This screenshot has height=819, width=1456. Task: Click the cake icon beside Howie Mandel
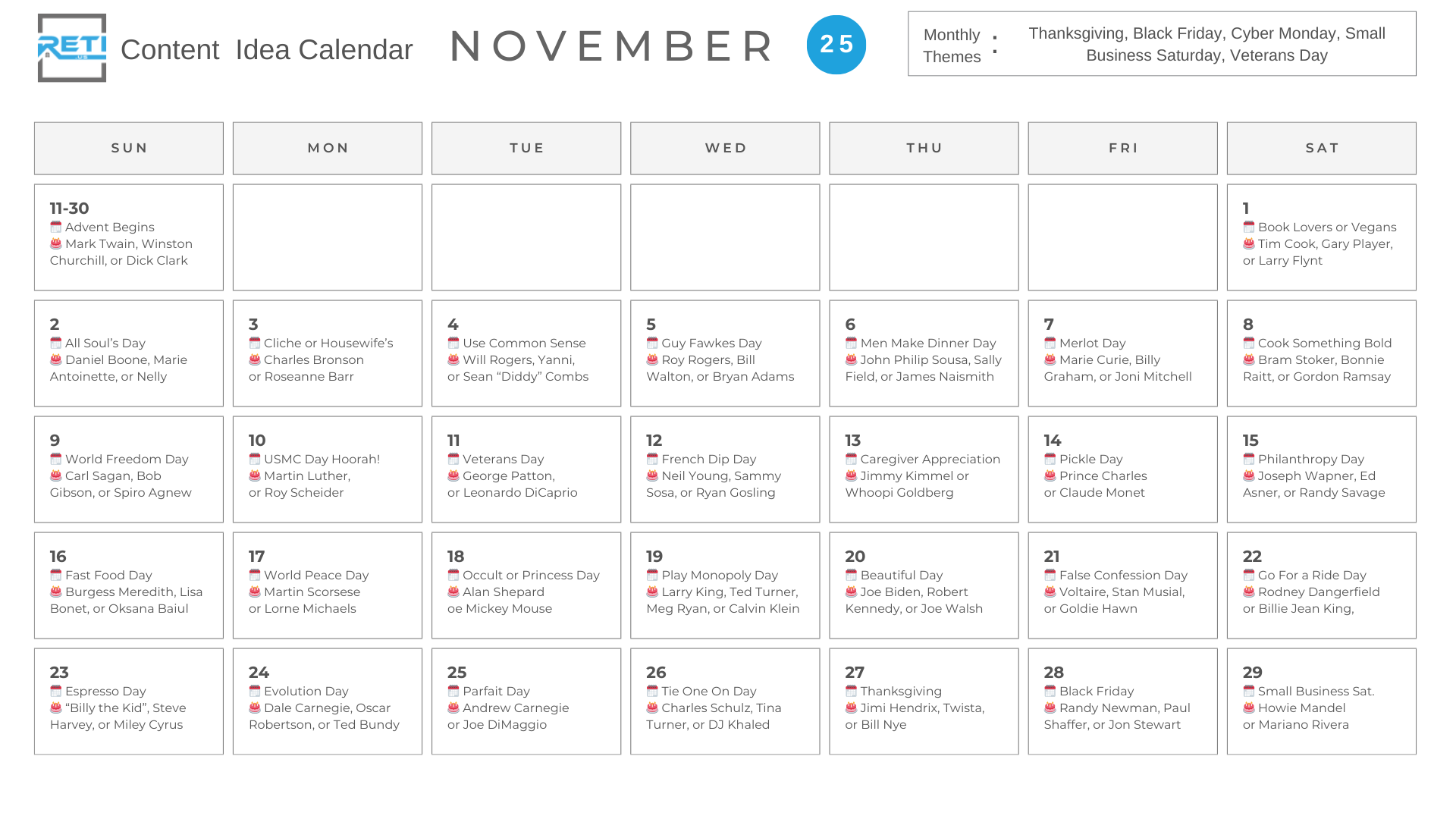[1248, 708]
